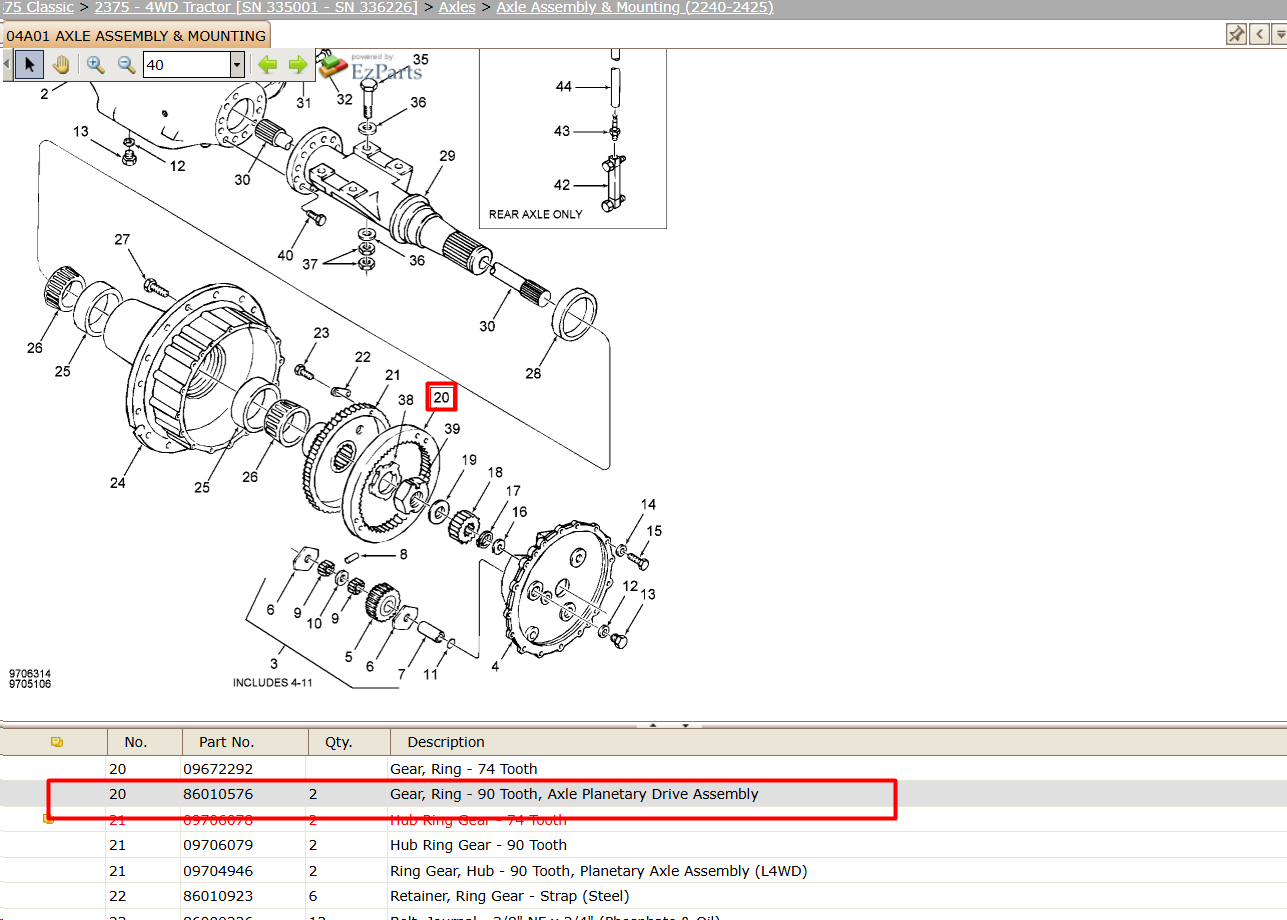Image resolution: width=1287 pixels, height=920 pixels.
Task: Zoom out of the diagram
Action: point(127,65)
